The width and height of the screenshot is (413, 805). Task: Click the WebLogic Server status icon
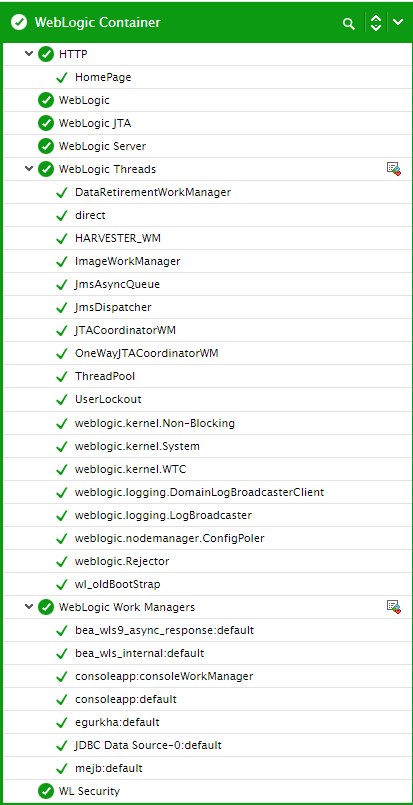[x=46, y=146]
